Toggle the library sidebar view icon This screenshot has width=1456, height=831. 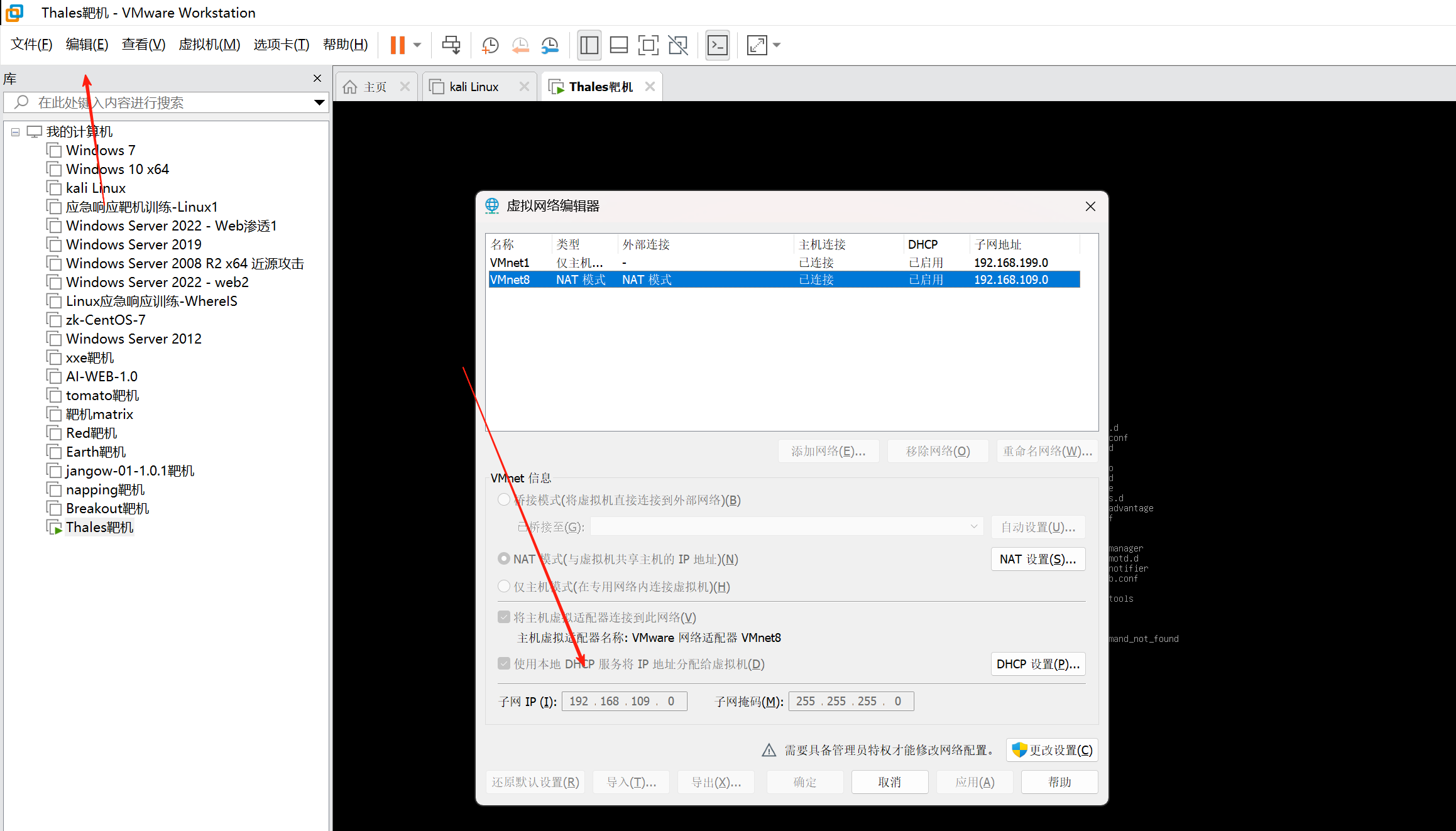[589, 45]
